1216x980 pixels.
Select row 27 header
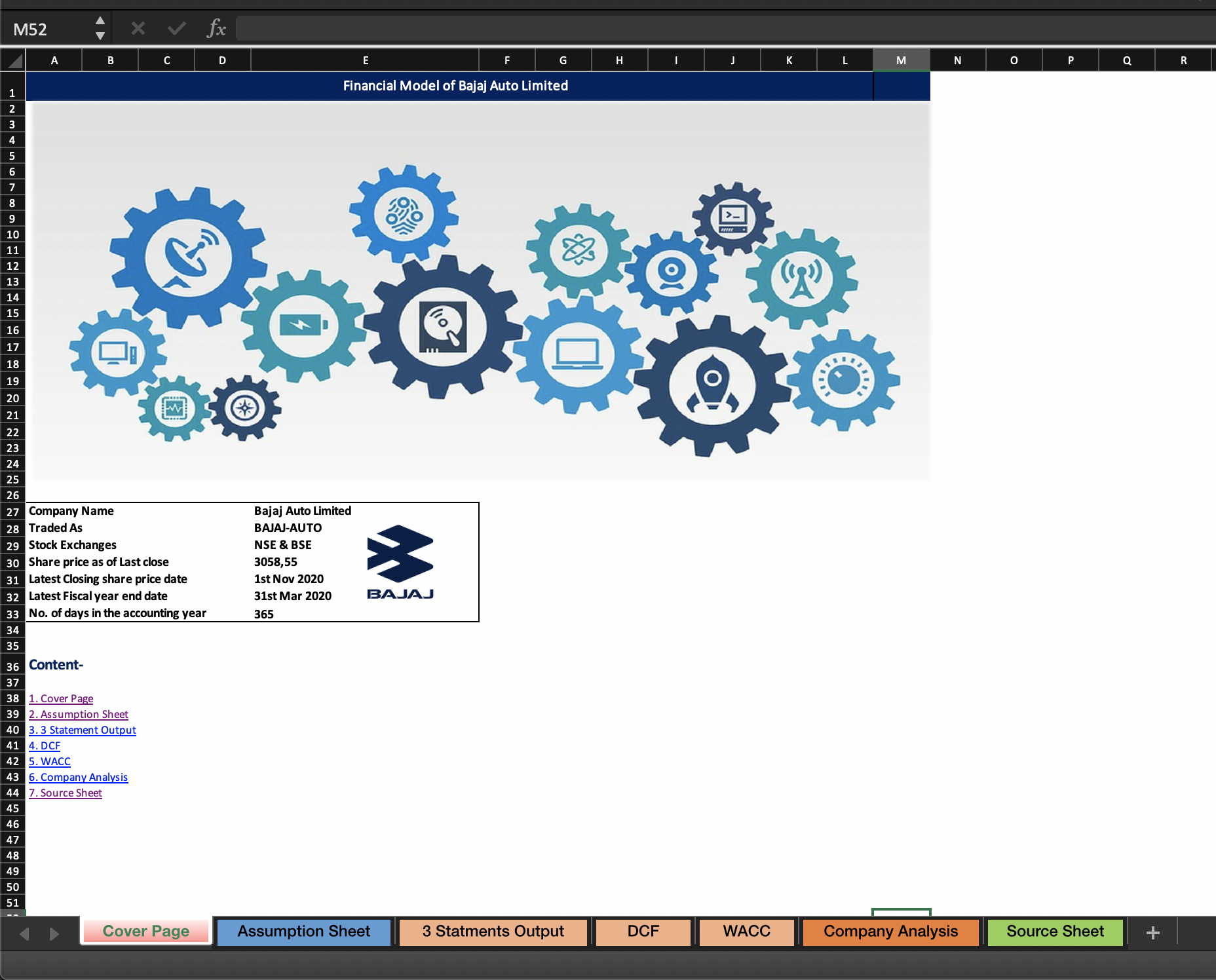point(12,512)
